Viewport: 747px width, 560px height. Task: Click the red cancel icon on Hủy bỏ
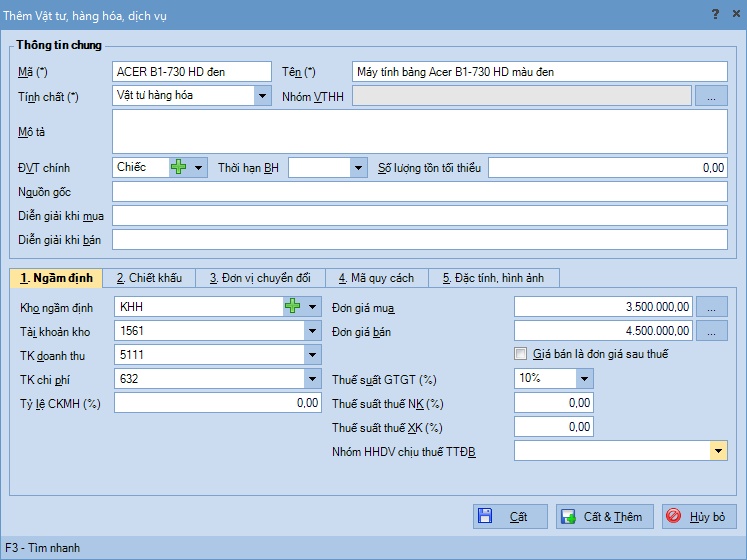point(673,516)
